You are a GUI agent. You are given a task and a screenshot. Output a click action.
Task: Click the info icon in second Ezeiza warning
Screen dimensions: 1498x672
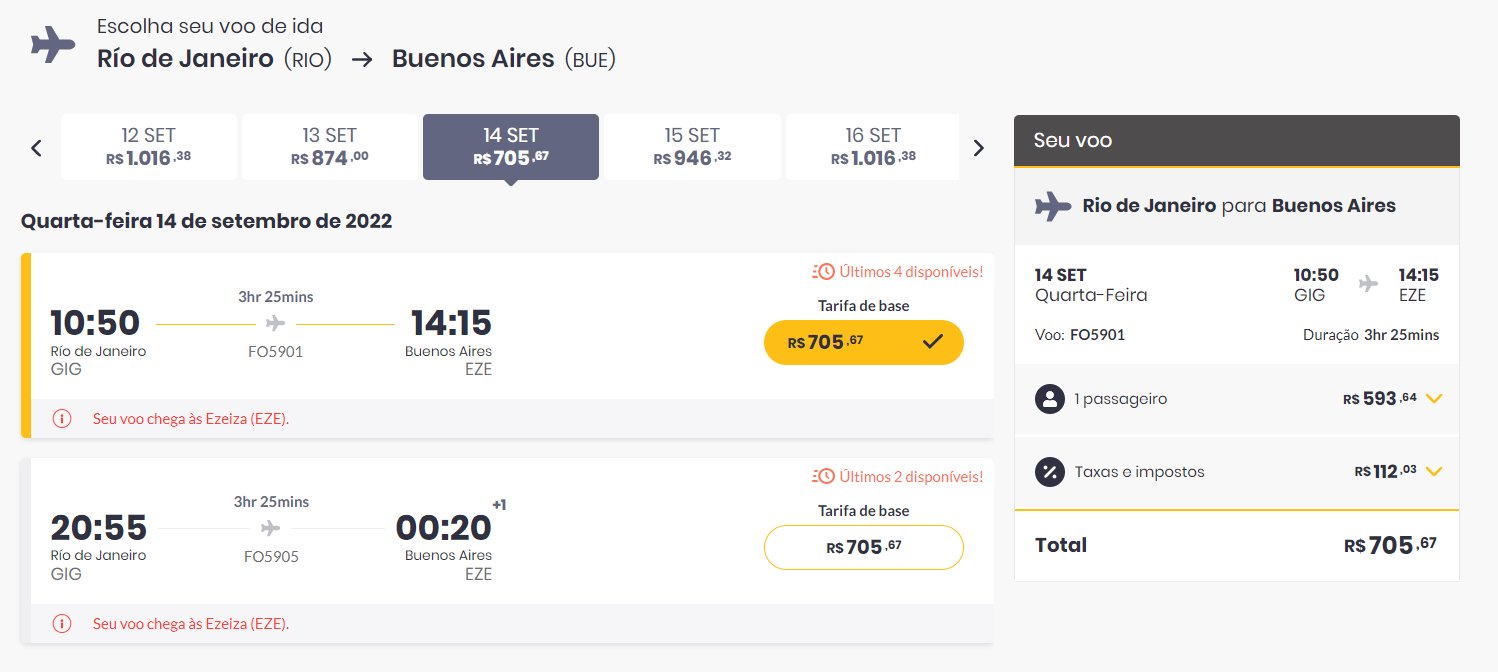tap(62, 624)
